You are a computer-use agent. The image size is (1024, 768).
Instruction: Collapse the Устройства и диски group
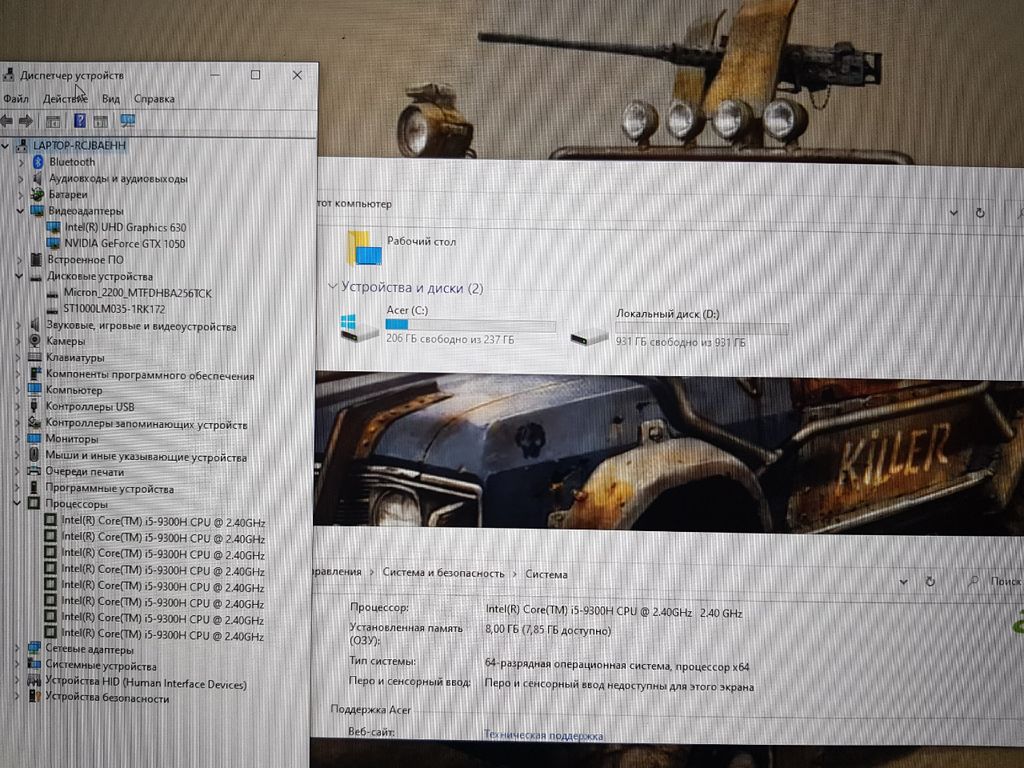click(332, 287)
